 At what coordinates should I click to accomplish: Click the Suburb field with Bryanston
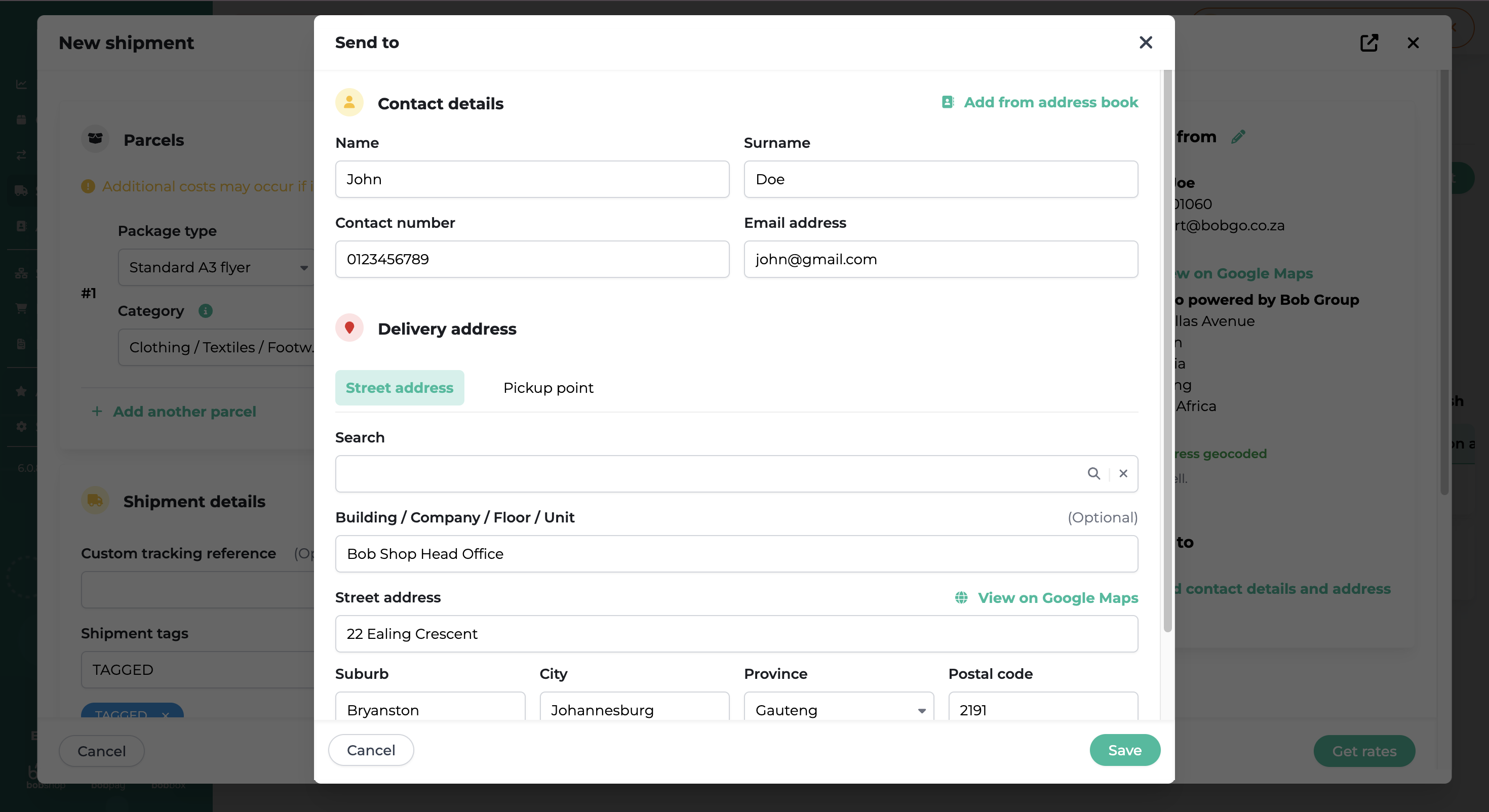pos(430,706)
